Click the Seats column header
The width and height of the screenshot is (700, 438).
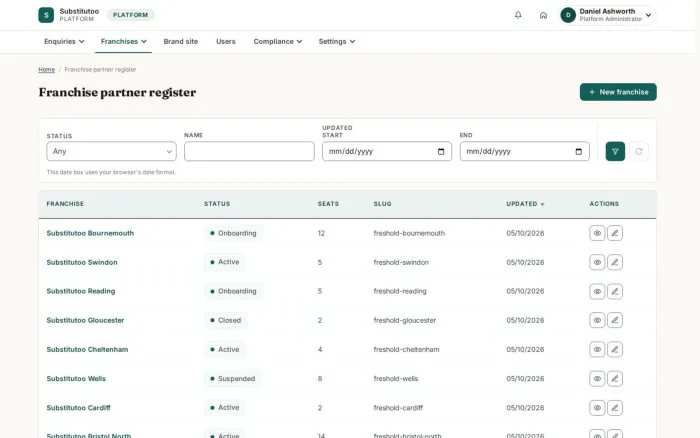(328, 204)
